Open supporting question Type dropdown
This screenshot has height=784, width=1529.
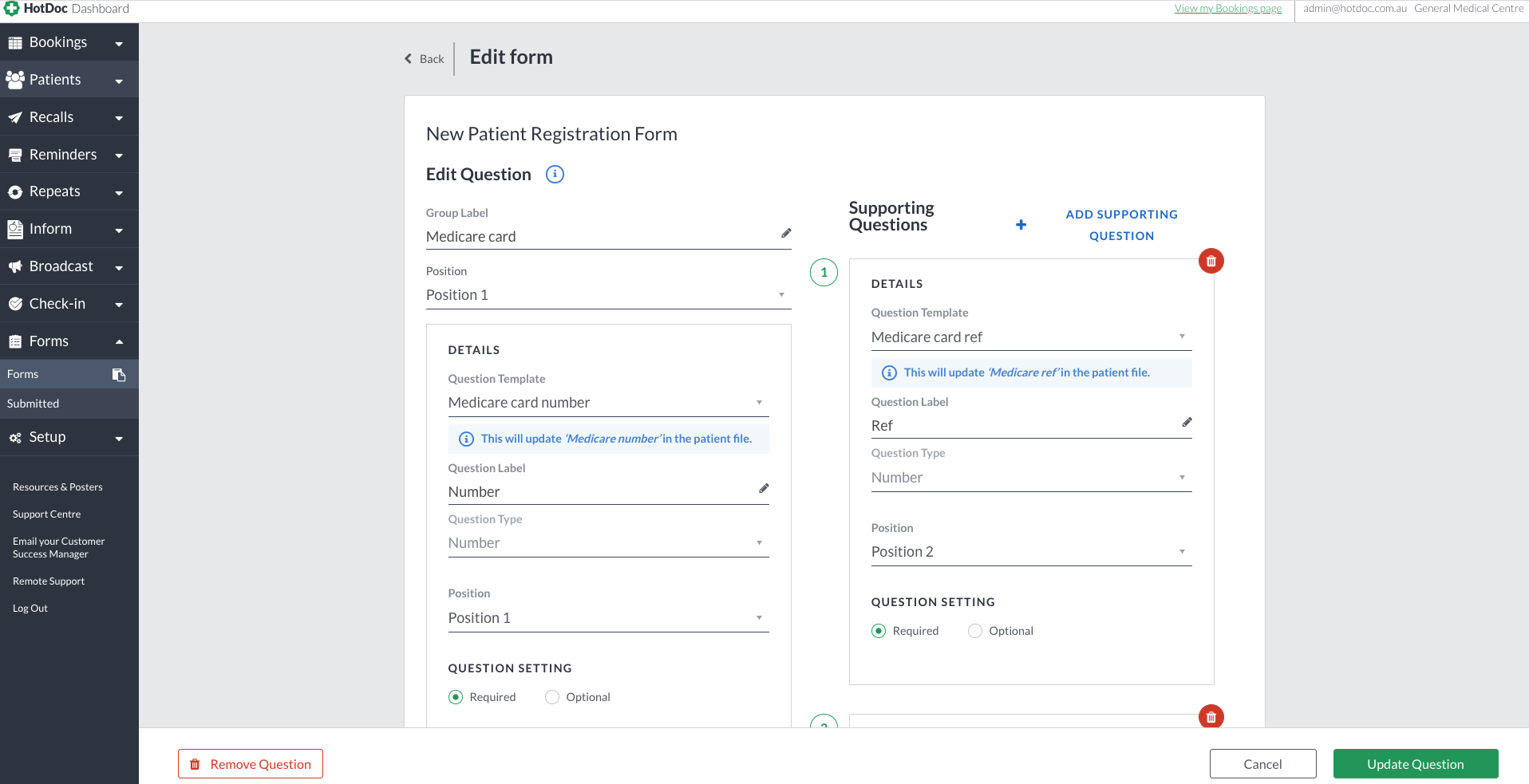1031,478
